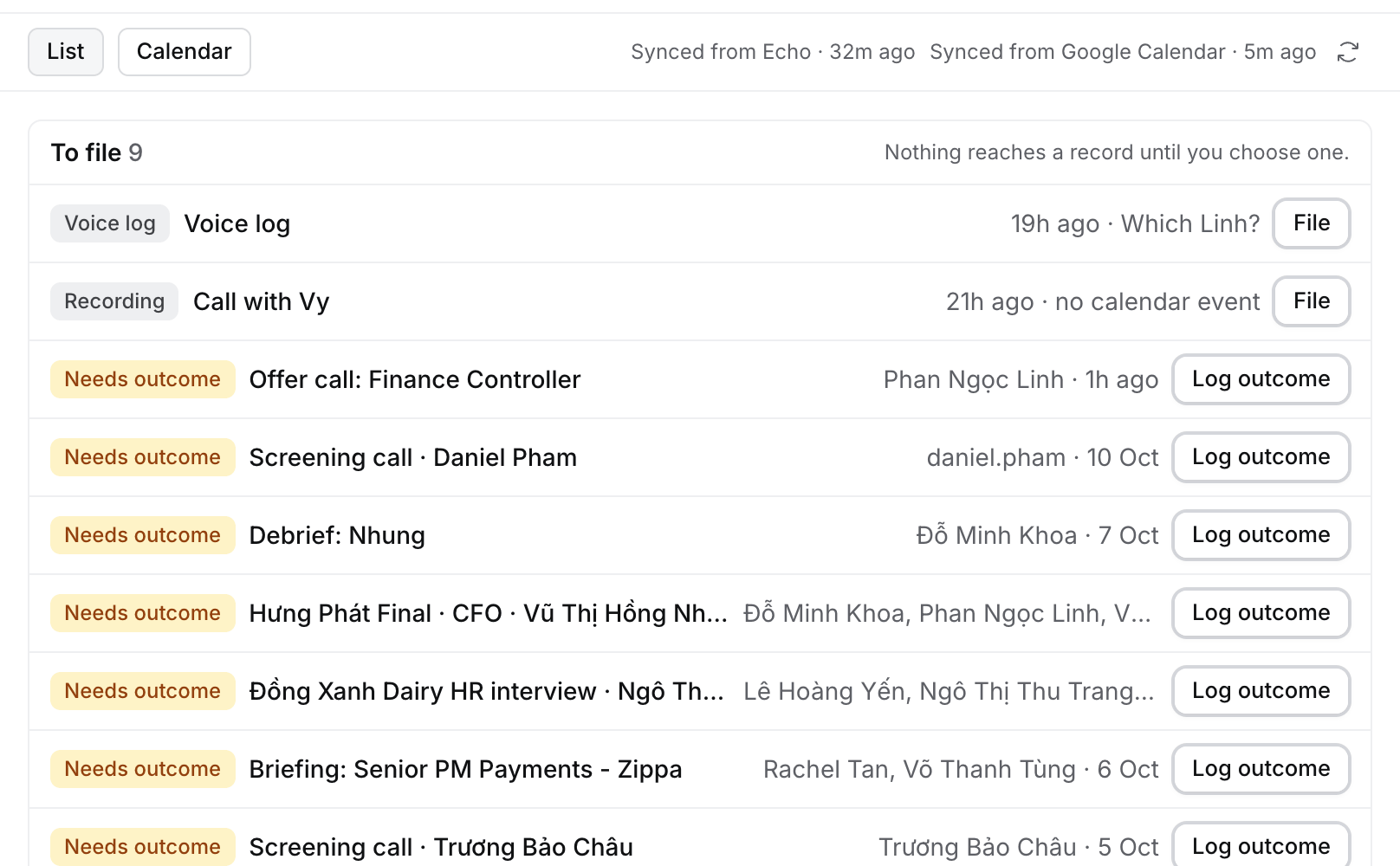The image size is (1400, 866).
Task: Click 'Synced from Google Calendar · 5m ago'
Action: (x=1123, y=52)
